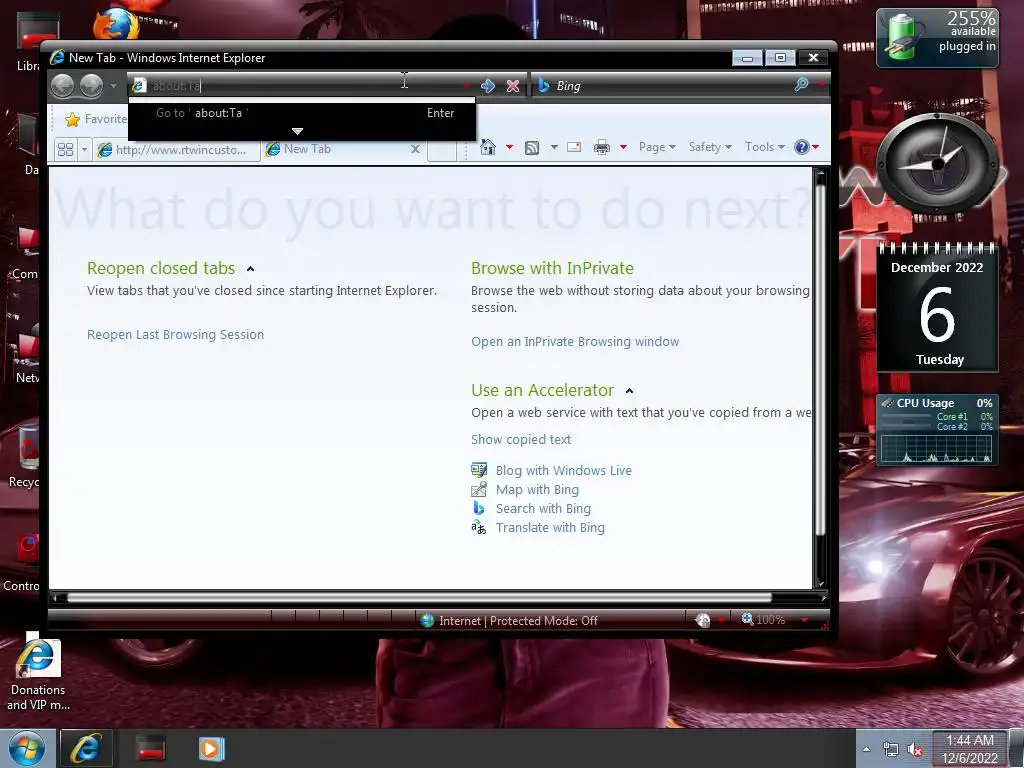
Task: Open the zoom level dropdown arrow
Action: tap(804, 620)
